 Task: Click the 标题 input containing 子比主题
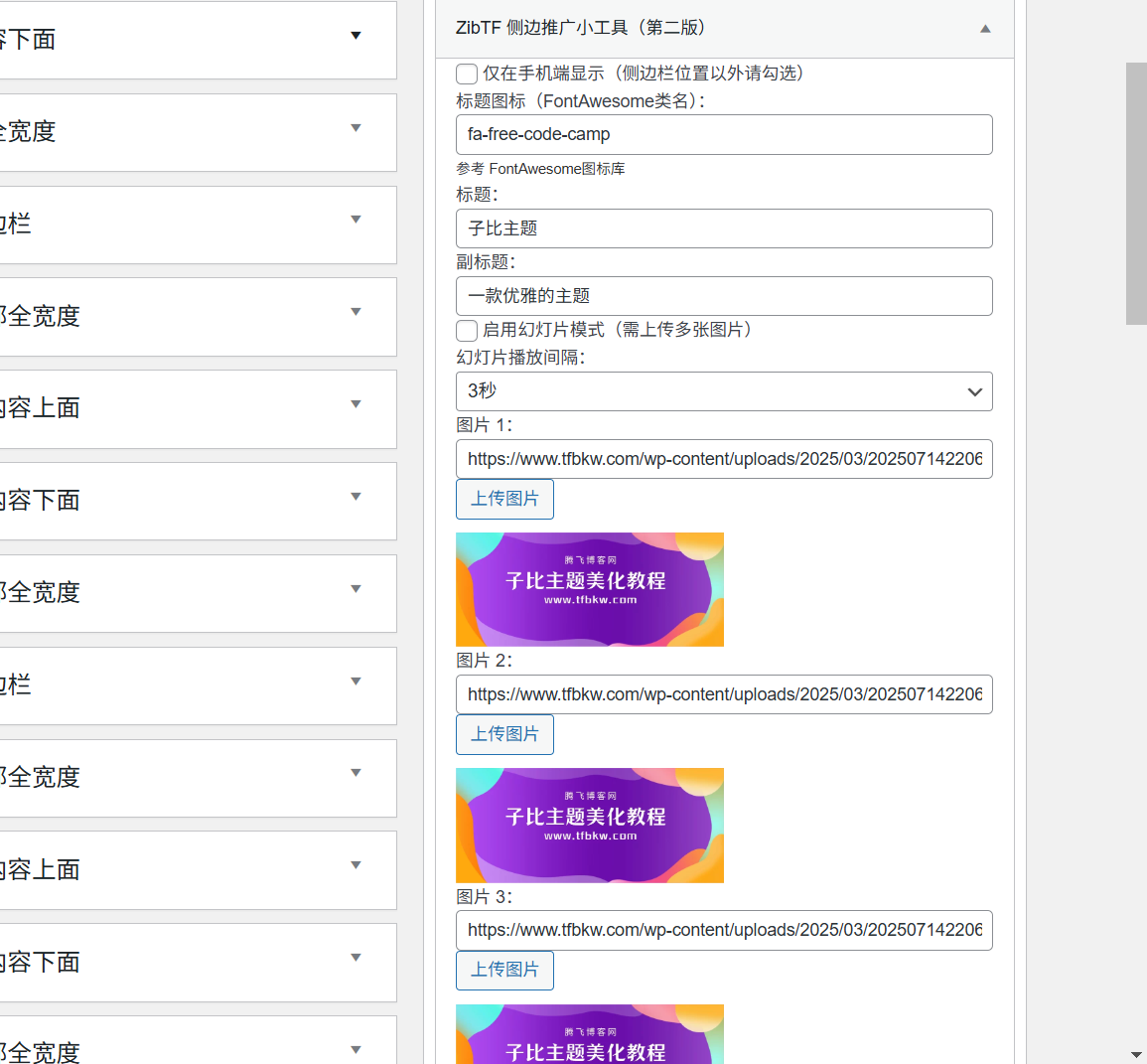pyautogui.click(x=723, y=228)
